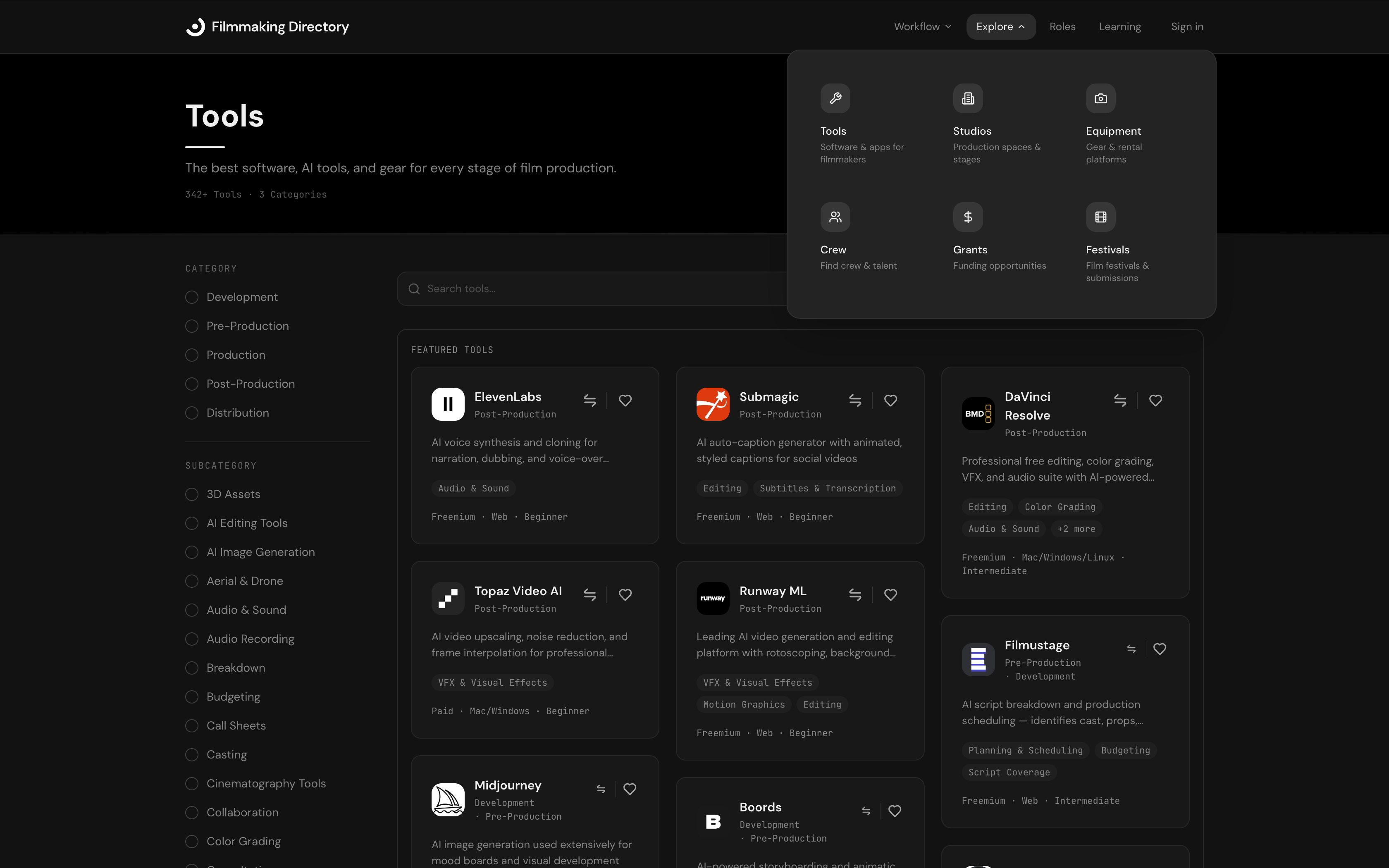This screenshot has height=868, width=1389.
Task: Select the Development category radio button
Action: click(192, 297)
